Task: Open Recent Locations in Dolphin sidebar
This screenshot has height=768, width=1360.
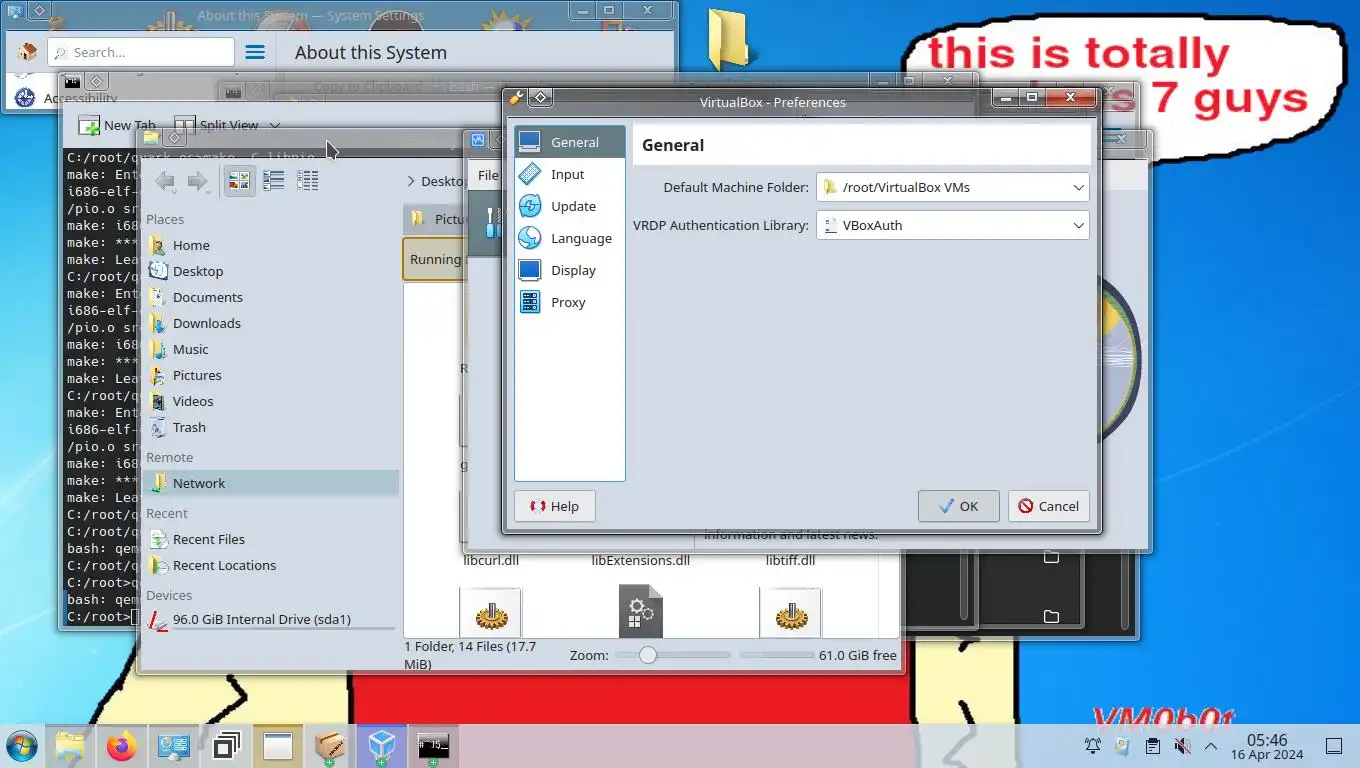Action: pyautogui.click(x=271, y=565)
